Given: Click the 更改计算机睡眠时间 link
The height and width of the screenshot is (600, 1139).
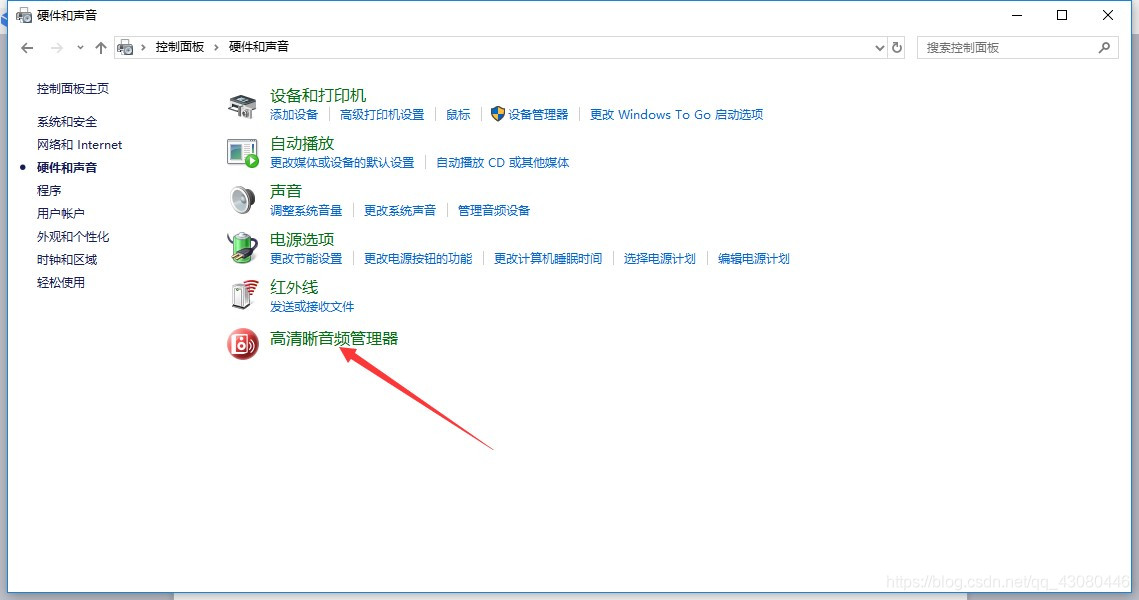Looking at the screenshot, I should pos(548,259).
